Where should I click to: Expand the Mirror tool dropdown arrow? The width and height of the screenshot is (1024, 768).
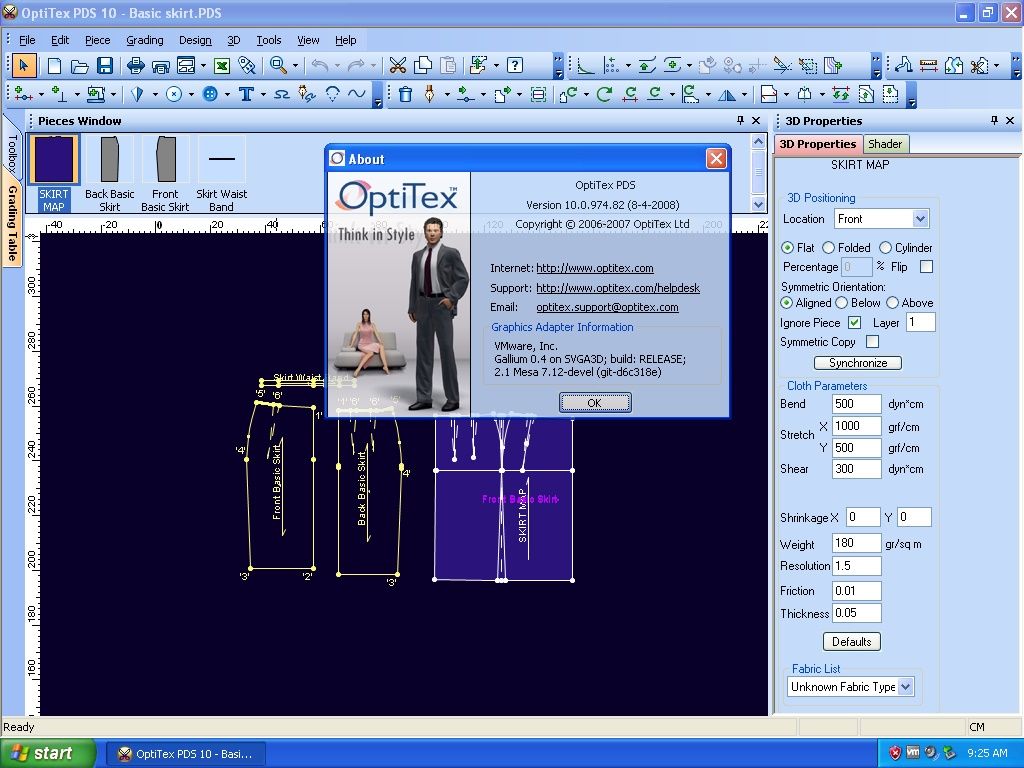[744, 95]
